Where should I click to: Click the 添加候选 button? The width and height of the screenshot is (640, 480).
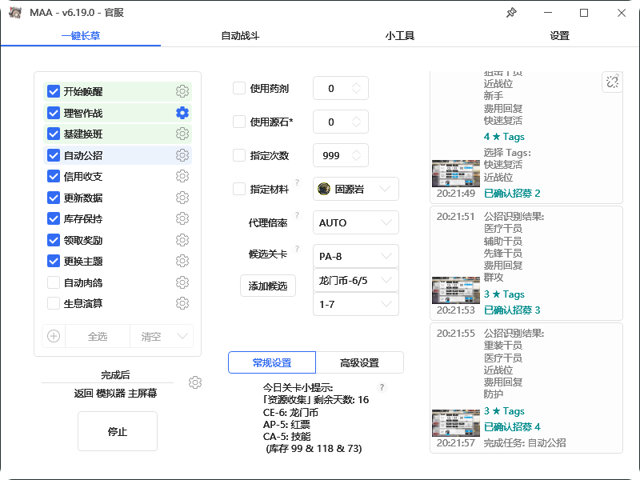[268, 286]
